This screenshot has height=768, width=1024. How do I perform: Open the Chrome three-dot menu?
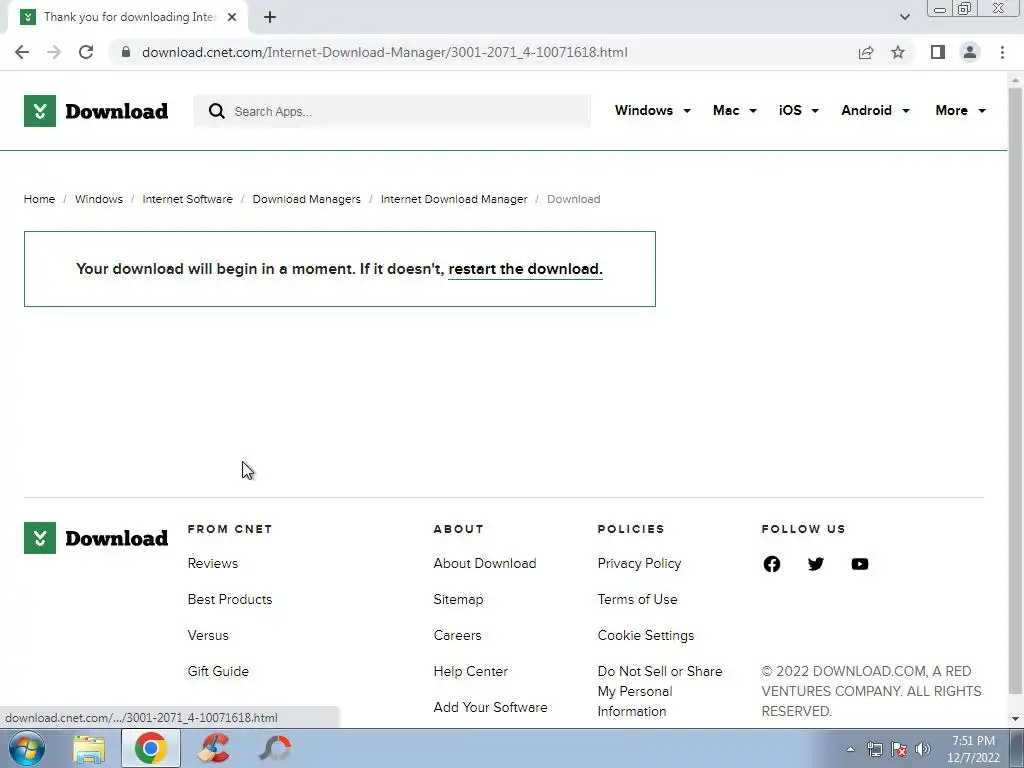pos(1002,52)
